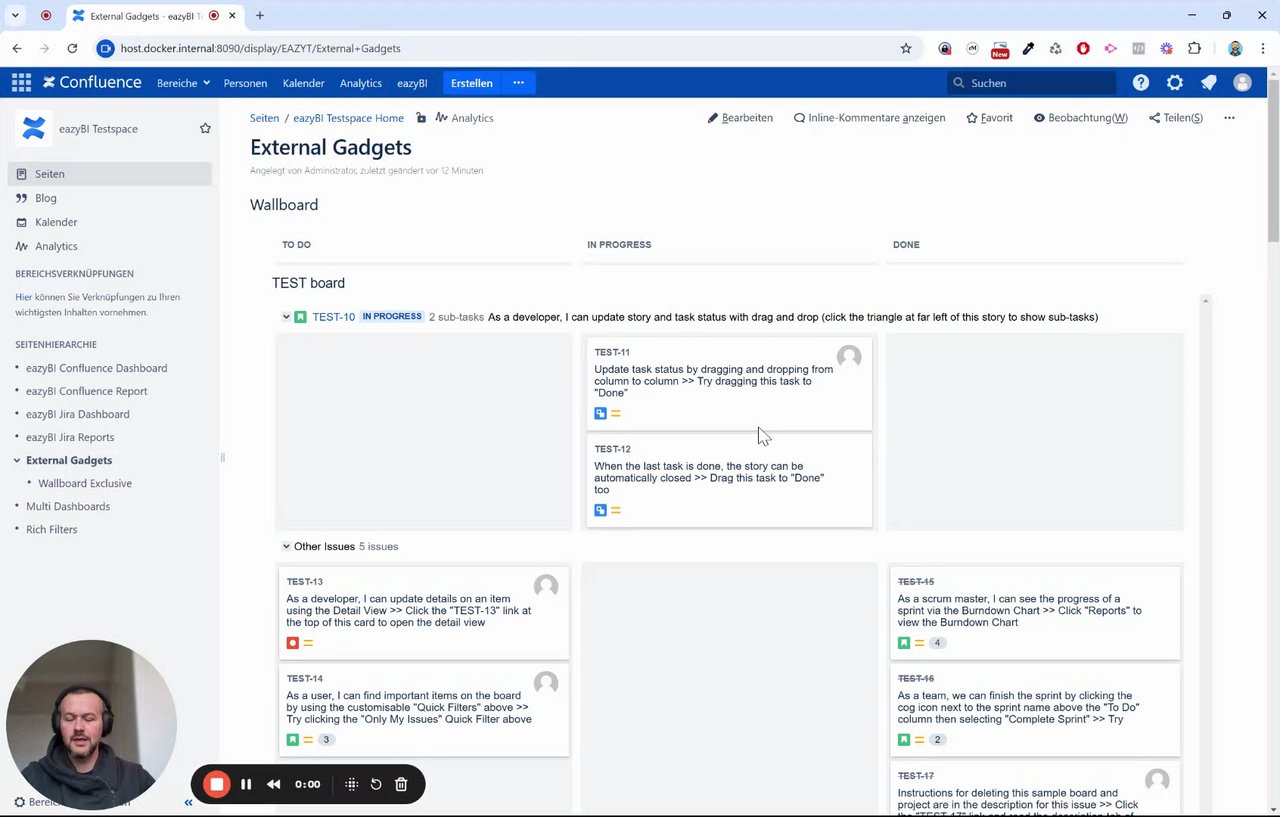Open the browser extensions puzzle menu

(1194, 48)
